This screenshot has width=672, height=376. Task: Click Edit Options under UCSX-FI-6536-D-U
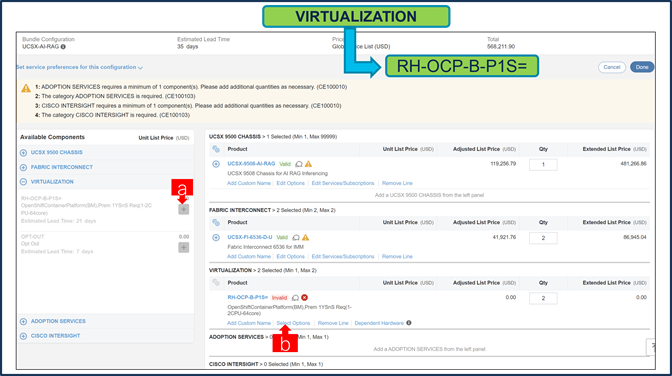pyautogui.click(x=291, y=256)
